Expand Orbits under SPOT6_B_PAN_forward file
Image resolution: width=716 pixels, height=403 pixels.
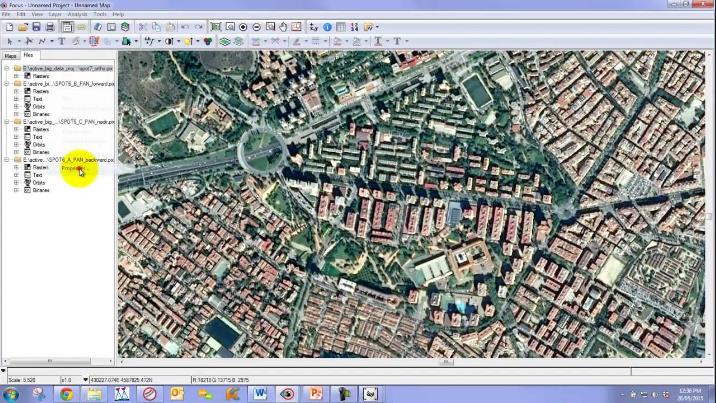pyautogui.click(x=16, y=106)
